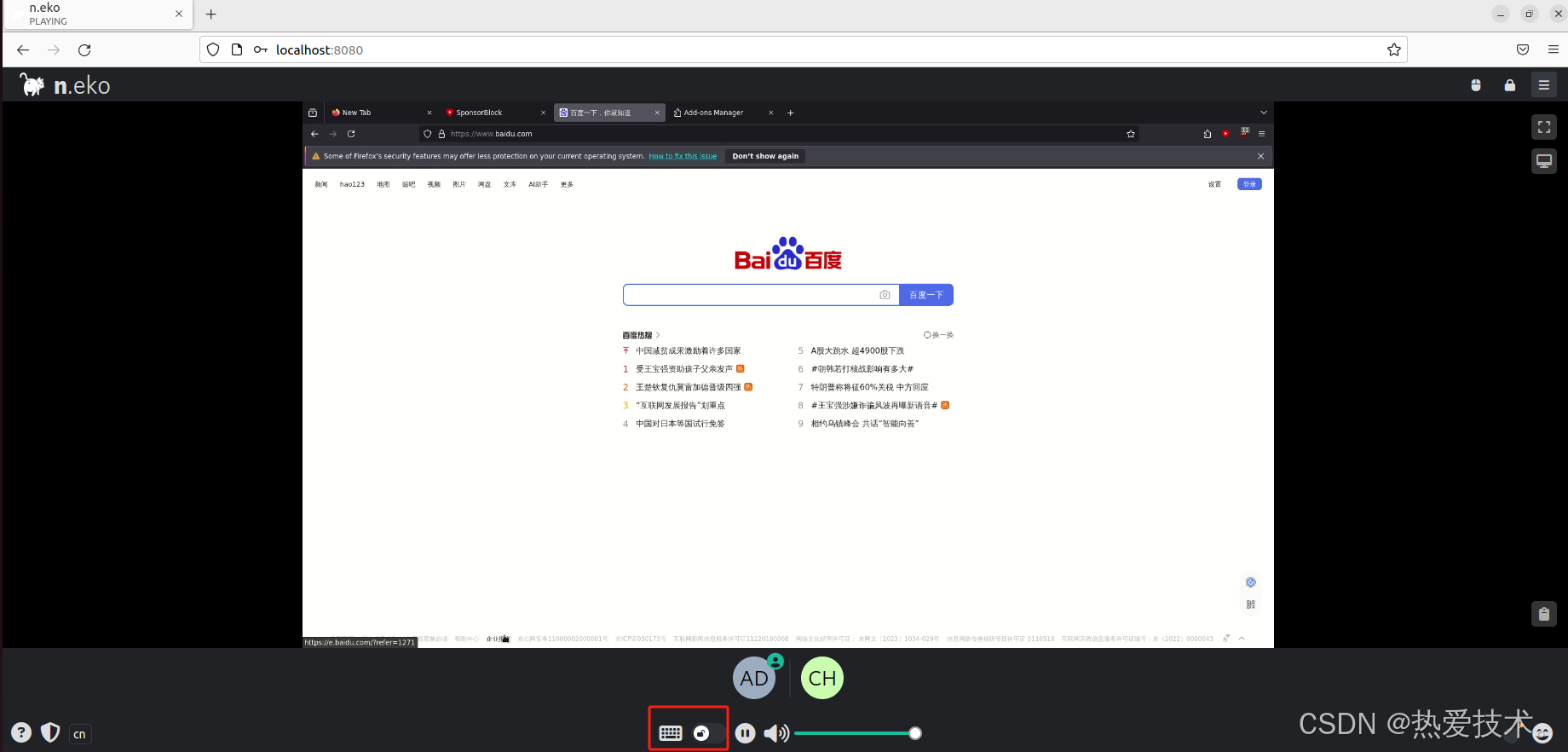The width and height of the screenshot is (1568, 752).
Task: Click the shield icon beside help
Action: [50, 732]
